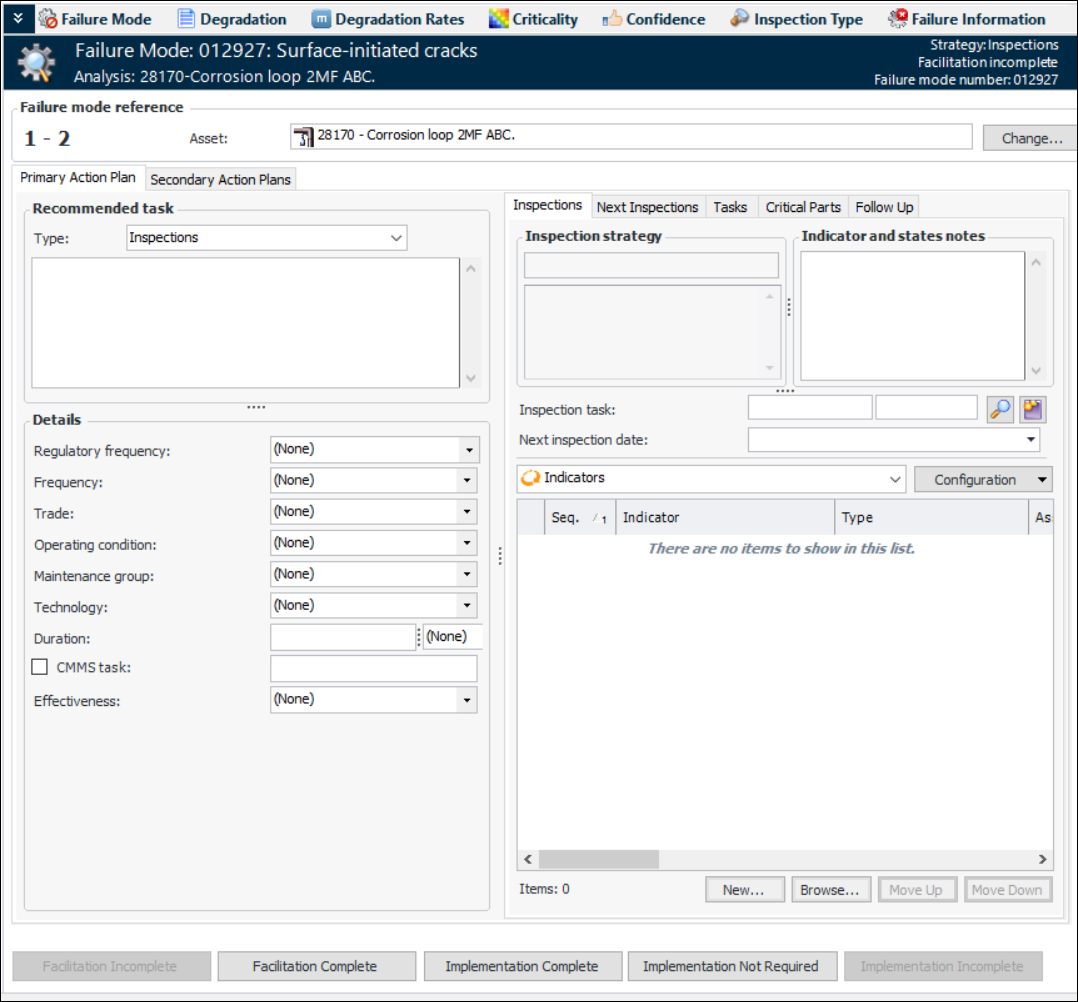The height and width of the screenshot is (1002, 1078).
Task: Open the Confidence thumbs-up item
Action: click(612, 19)
